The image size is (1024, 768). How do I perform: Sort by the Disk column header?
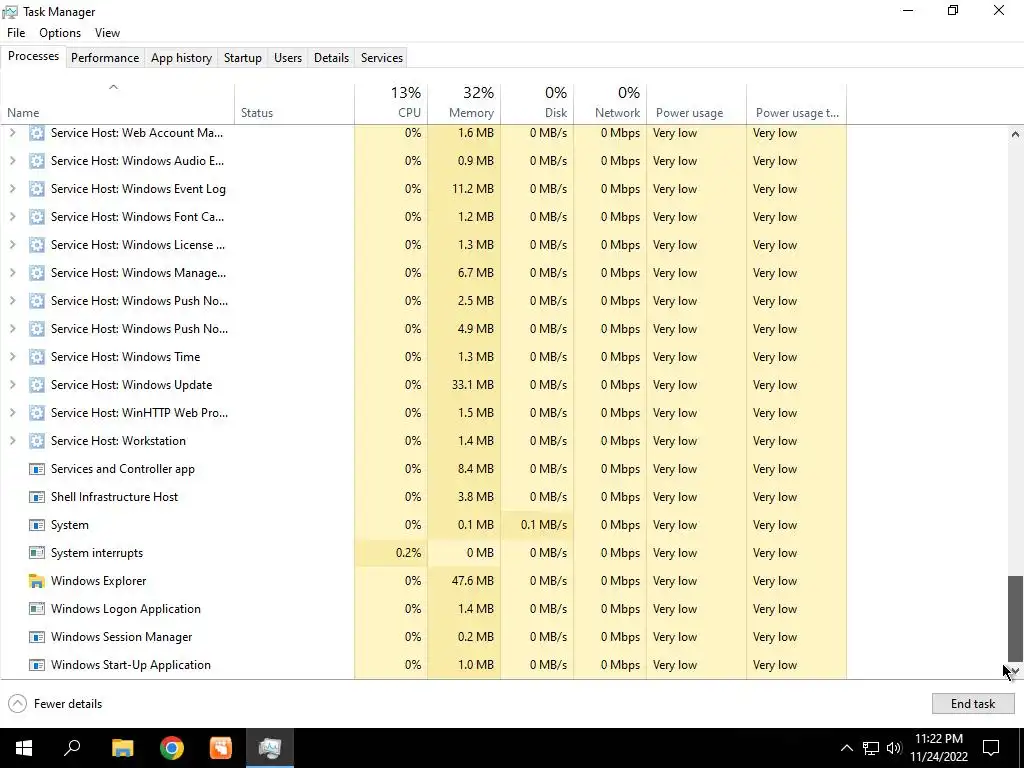(537, 103)
